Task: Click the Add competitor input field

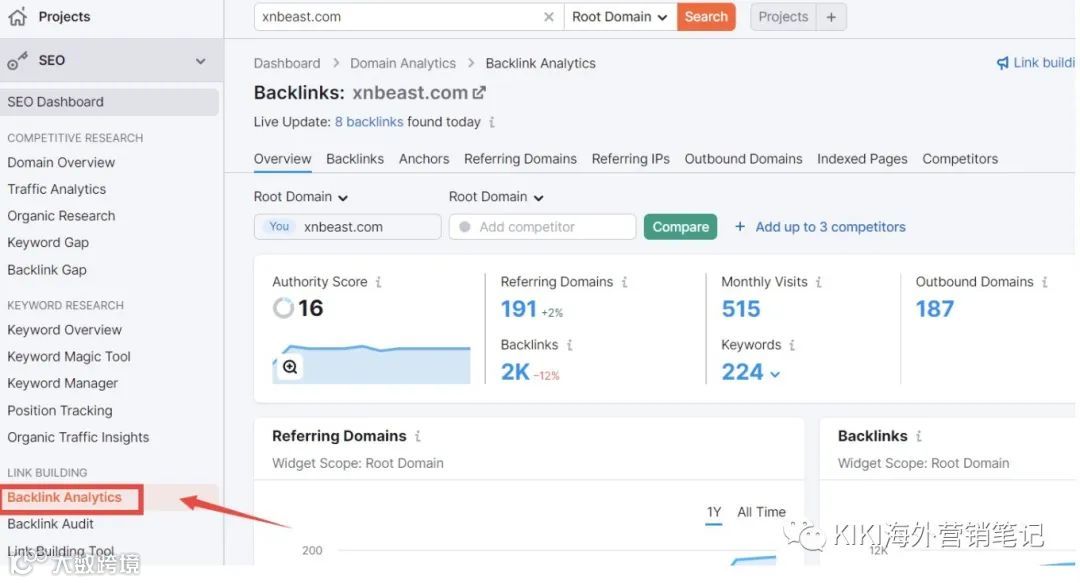Action: (x=542, y=227)
